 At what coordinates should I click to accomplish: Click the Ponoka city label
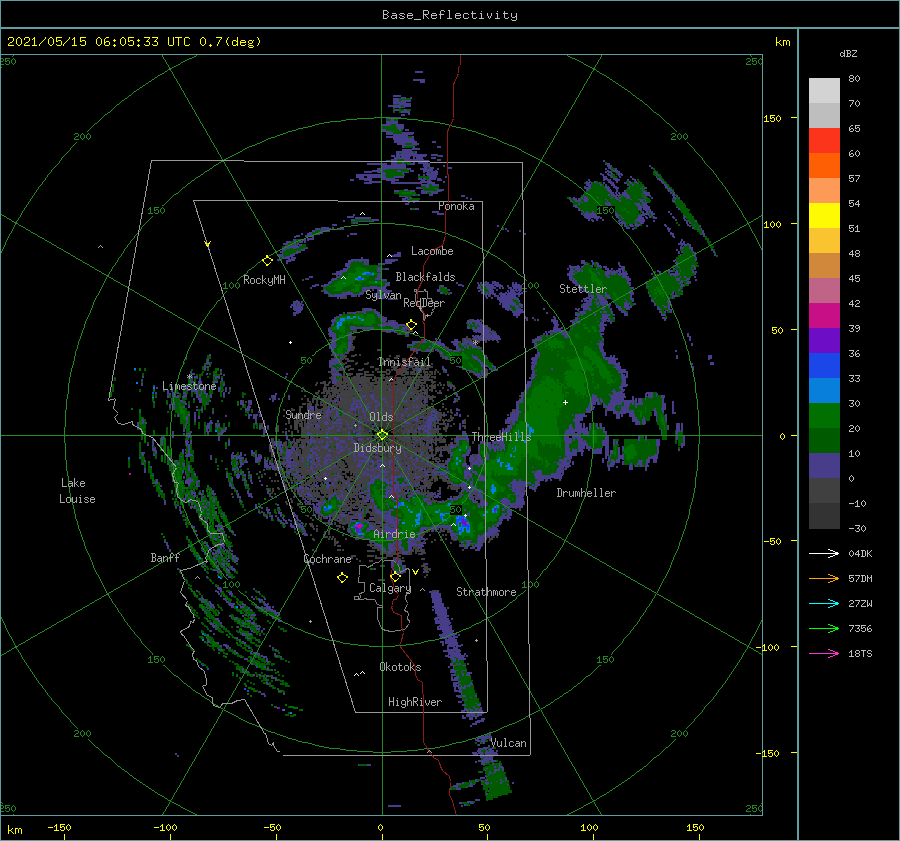click(456, 206)
